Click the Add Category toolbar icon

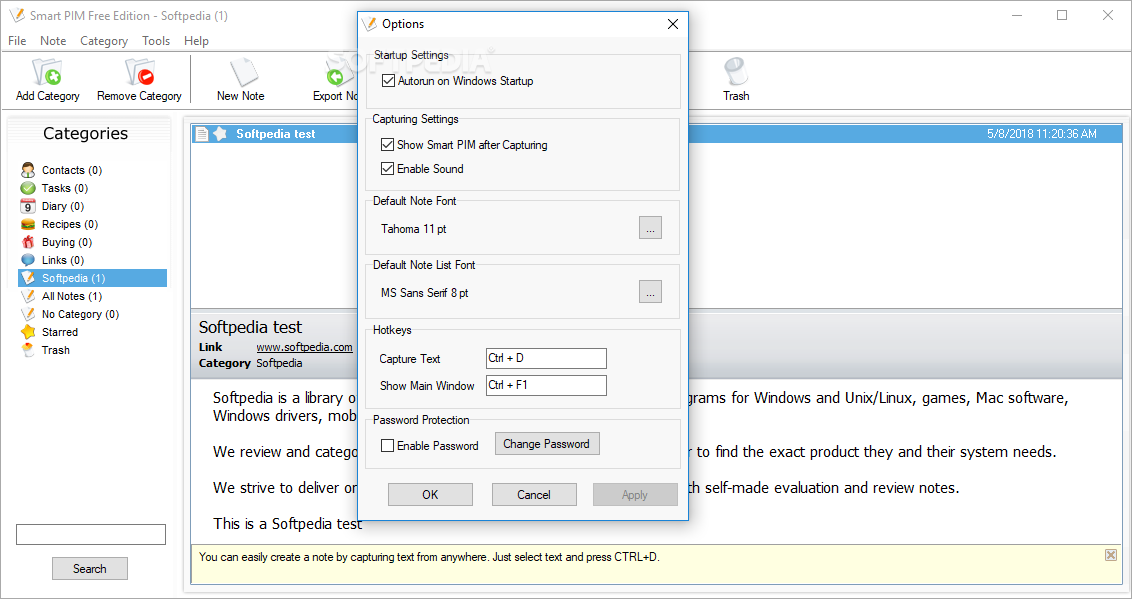(x=48, y=80)
